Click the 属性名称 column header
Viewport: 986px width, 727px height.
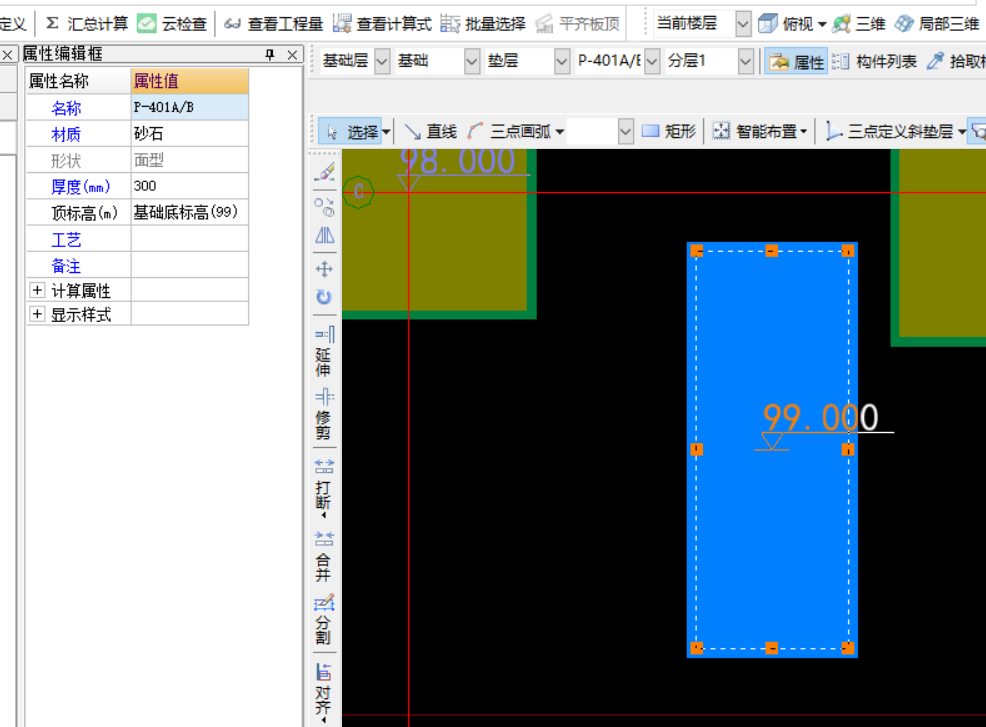tap(79, 81)
